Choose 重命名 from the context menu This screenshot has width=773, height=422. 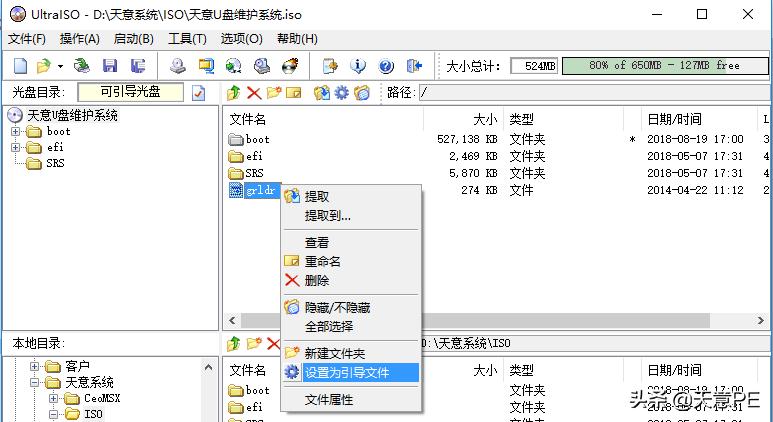[x=351, y=261]
